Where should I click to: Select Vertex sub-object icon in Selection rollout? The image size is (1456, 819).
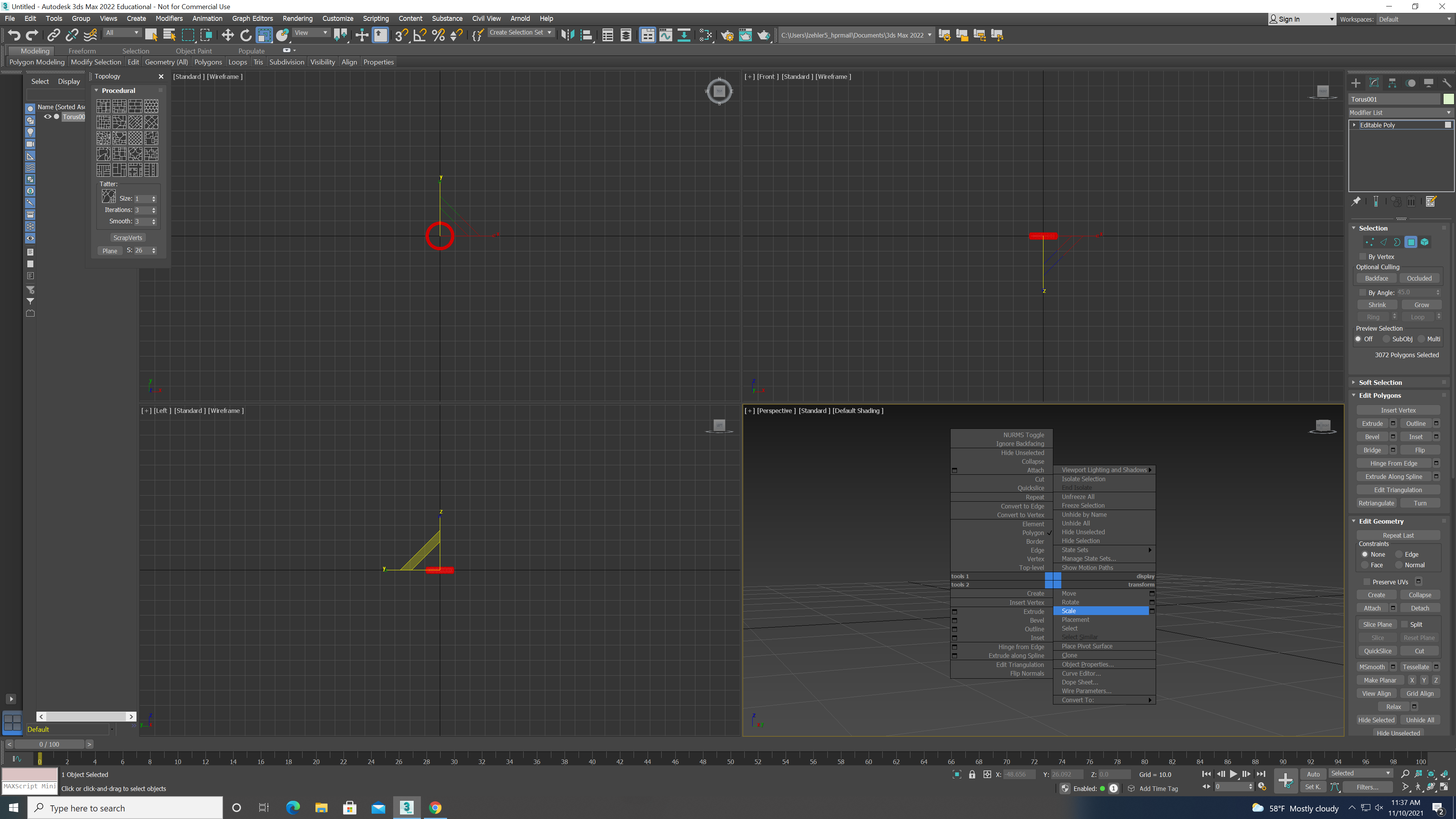1370,242
